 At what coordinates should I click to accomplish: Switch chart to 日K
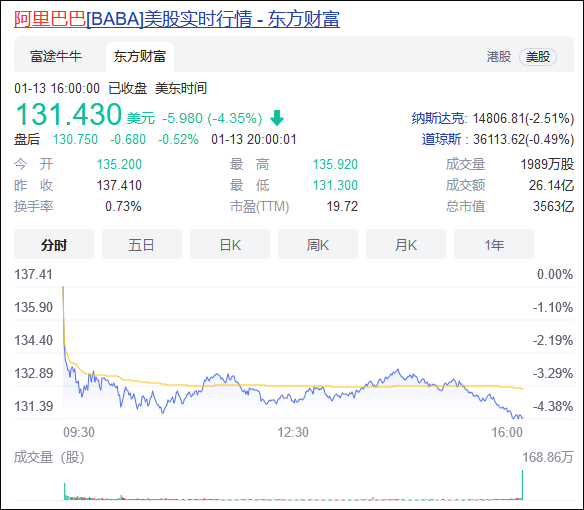[230, 245]
